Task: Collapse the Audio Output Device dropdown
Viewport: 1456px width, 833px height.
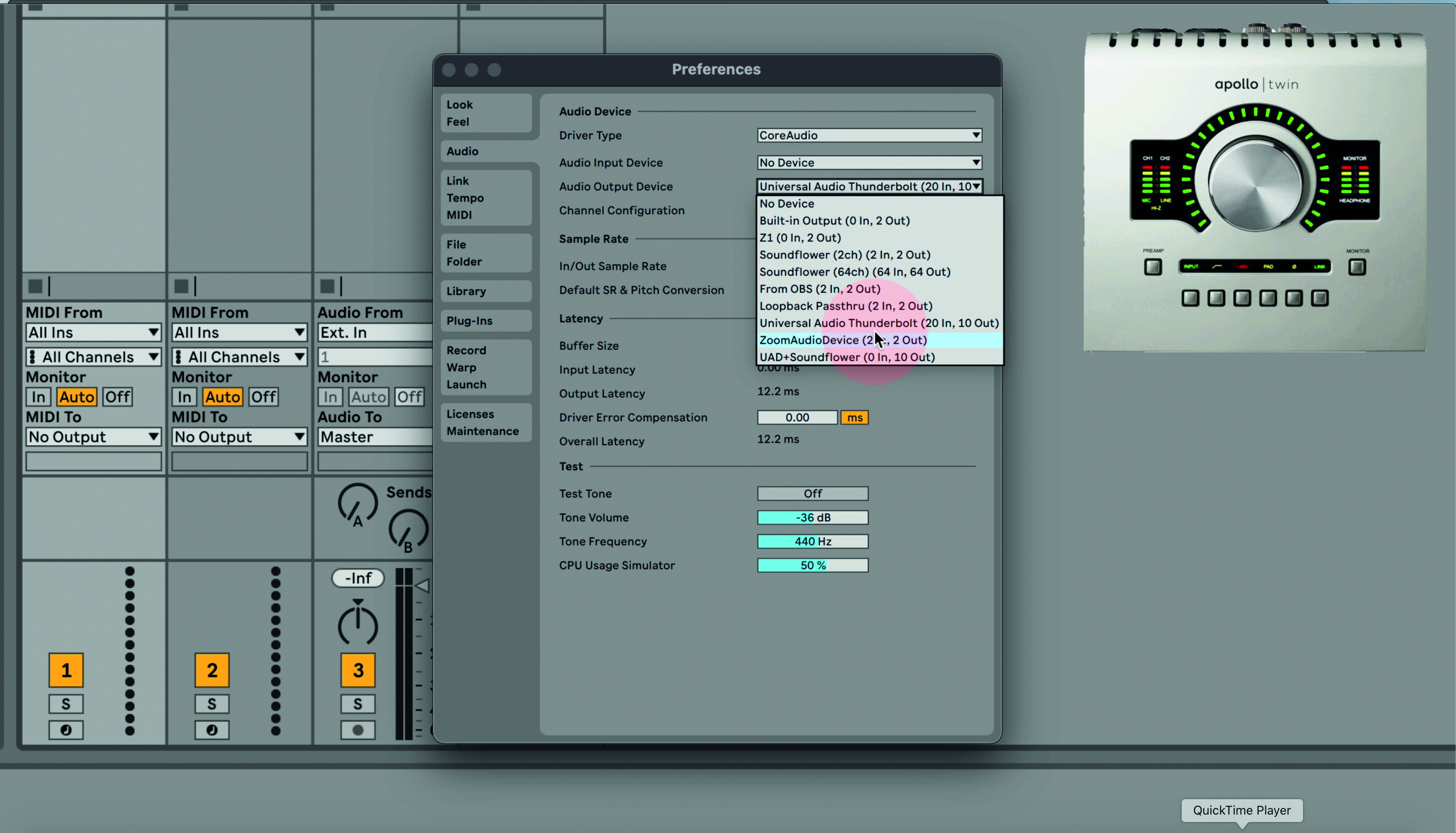Action: pyautogui.click(x=869, y=186)
